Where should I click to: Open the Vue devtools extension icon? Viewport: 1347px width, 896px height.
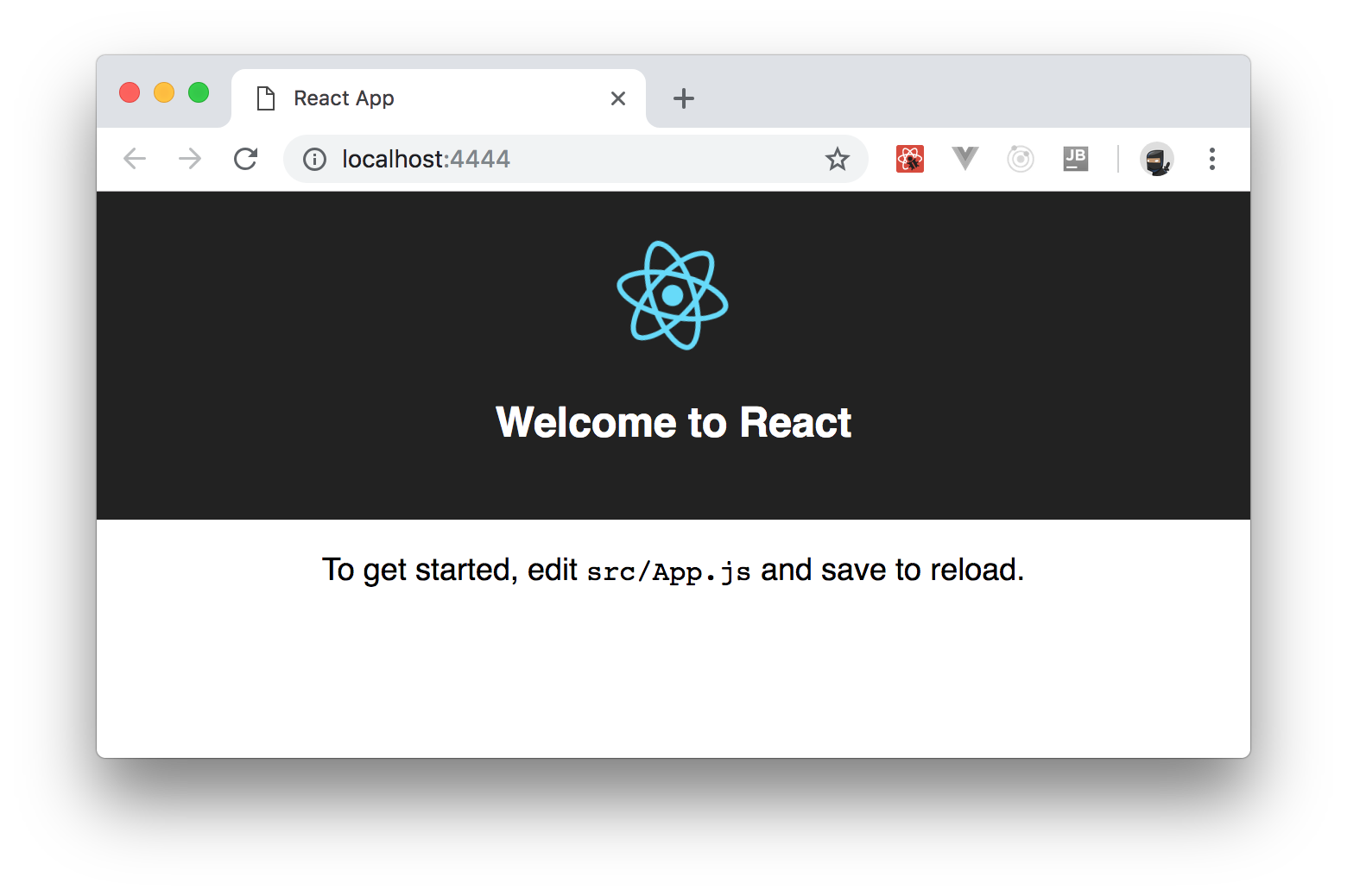965,159
